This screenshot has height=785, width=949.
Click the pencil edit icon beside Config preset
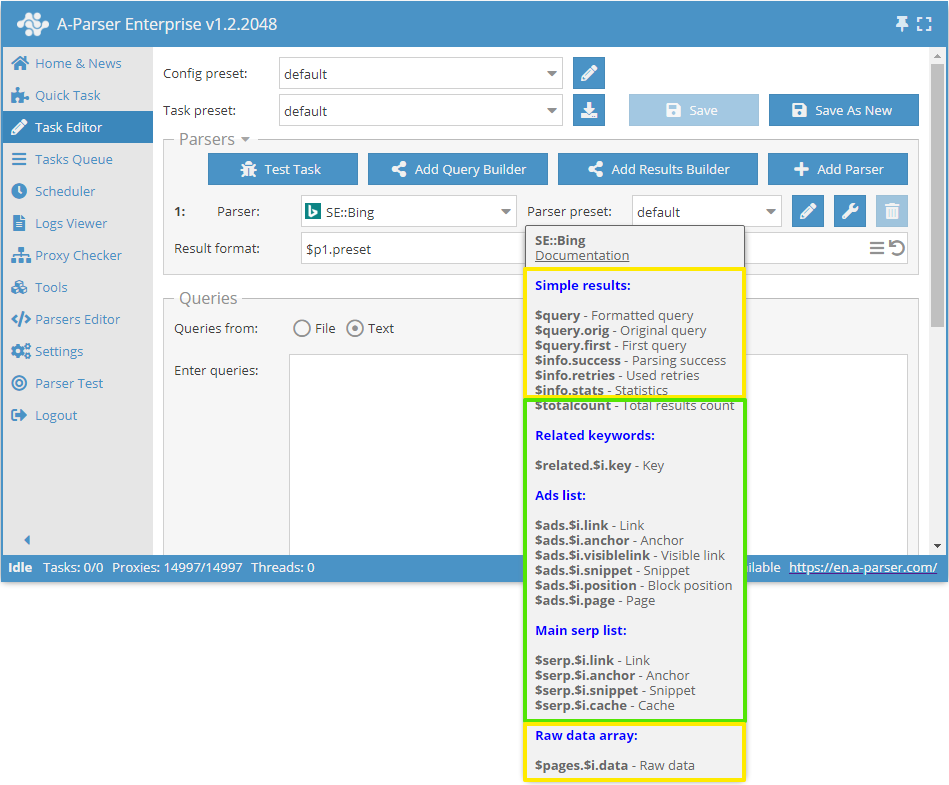point(589,74)
